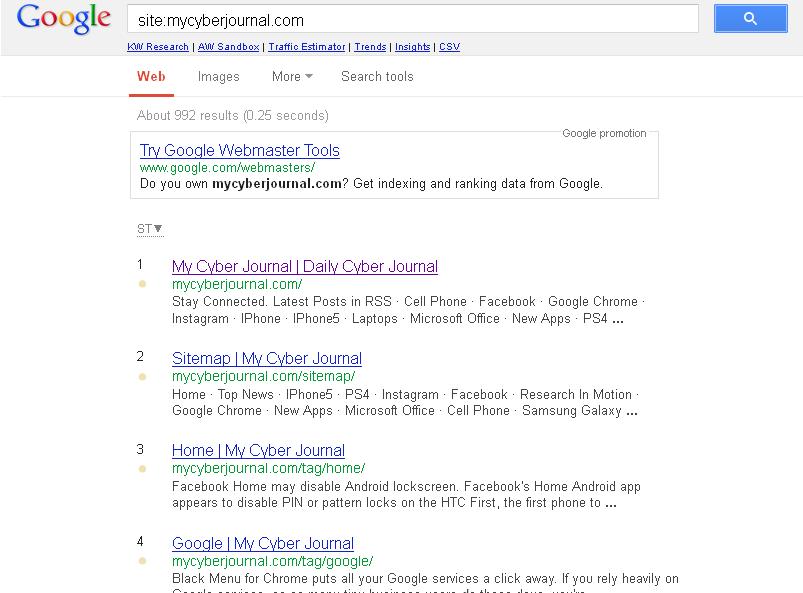
Task: Open Search tools options
Action: click(377, 76)
